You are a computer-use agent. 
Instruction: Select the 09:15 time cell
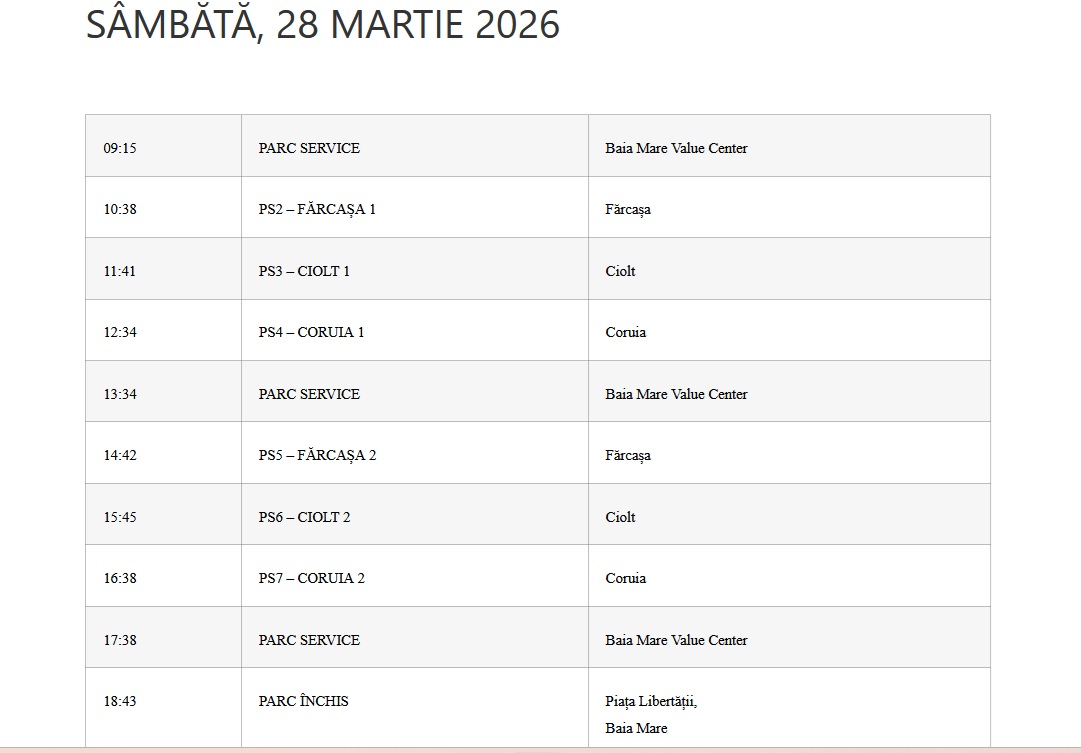point(120,148)
